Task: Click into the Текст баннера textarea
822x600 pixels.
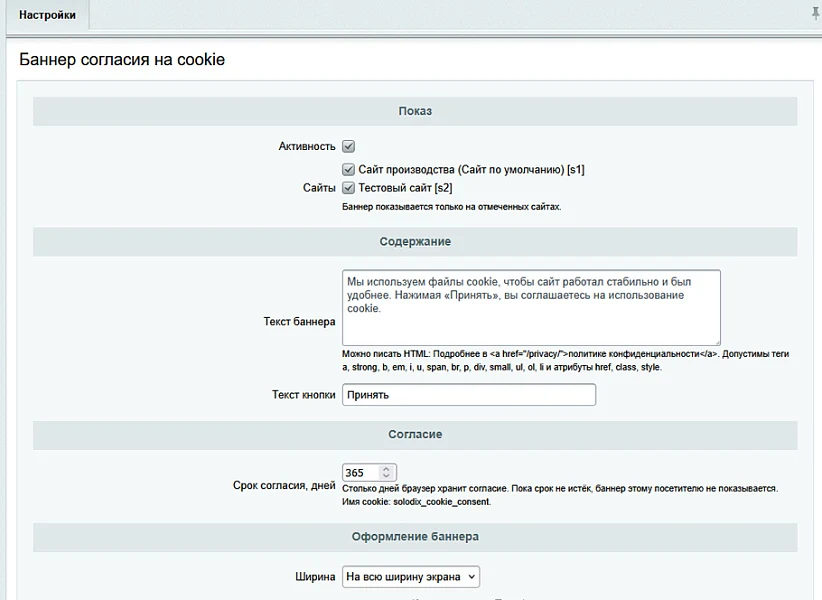Action: point(531,308)
